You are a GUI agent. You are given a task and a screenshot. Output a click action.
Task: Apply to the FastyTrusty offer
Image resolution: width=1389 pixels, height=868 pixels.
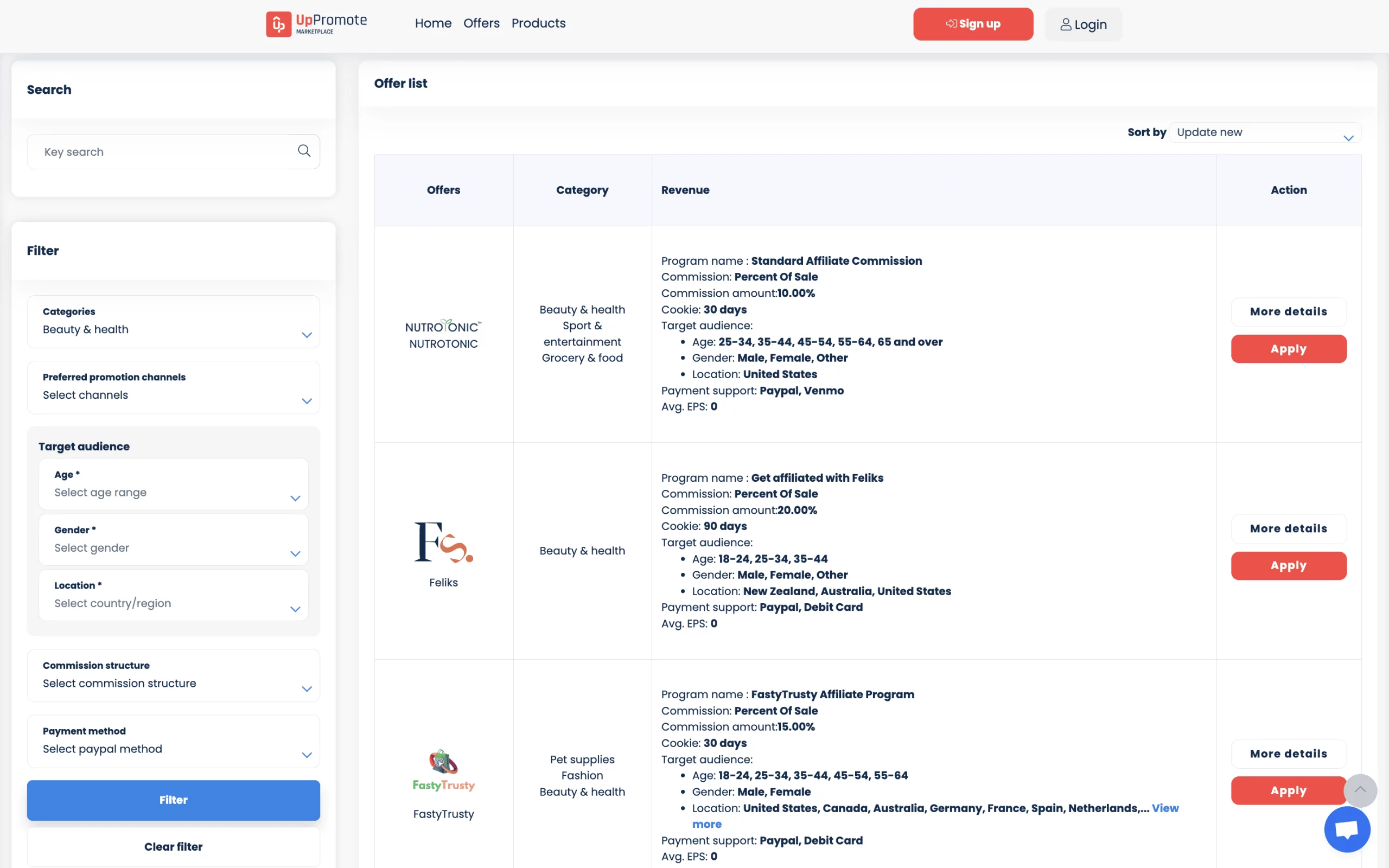tap(1289, 790)
